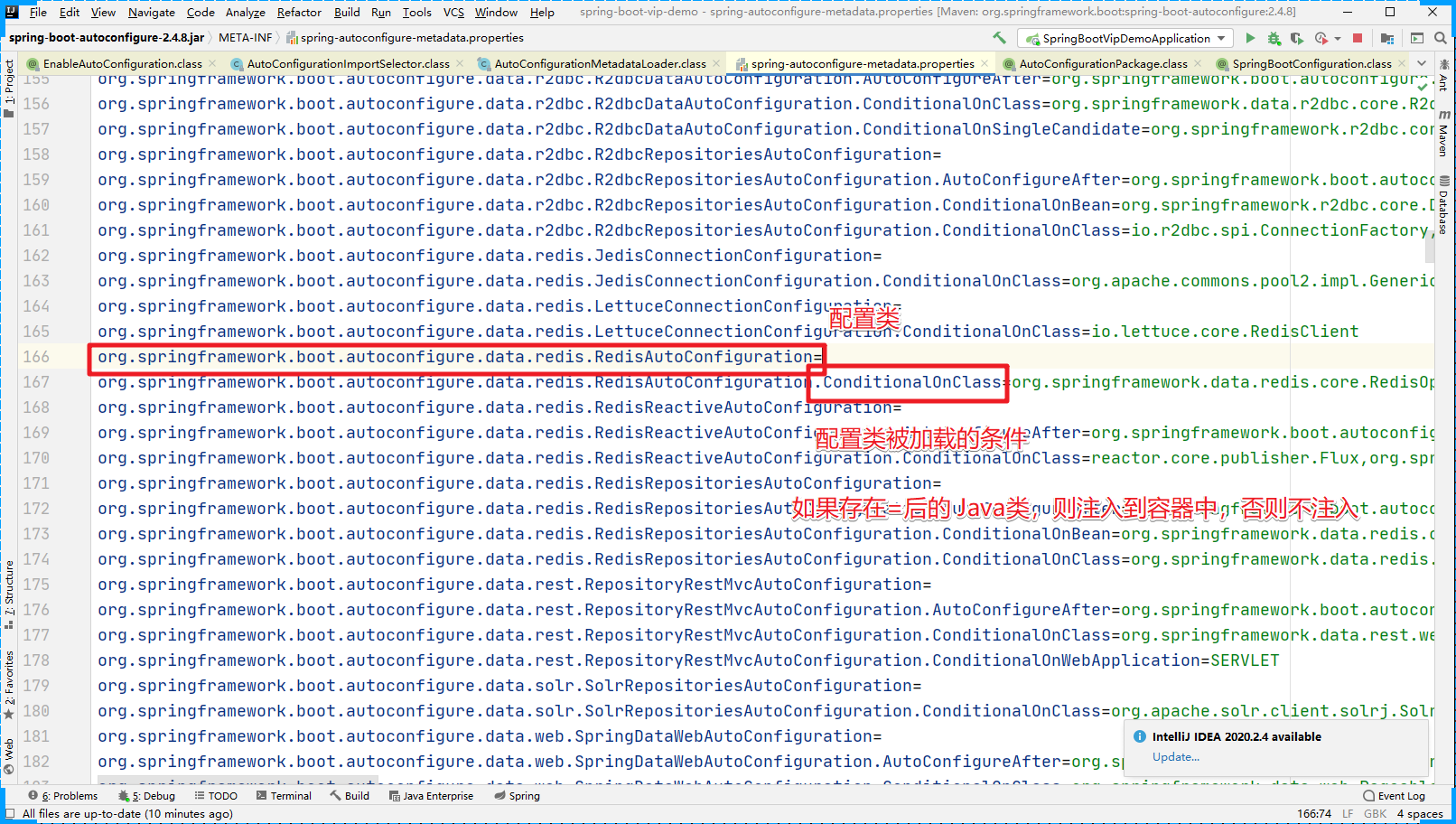The height and width of the screenshot is (824, 1456).
Task: Click line 162 JedisConnectionConfiguration entry
Action: [490, 256]
